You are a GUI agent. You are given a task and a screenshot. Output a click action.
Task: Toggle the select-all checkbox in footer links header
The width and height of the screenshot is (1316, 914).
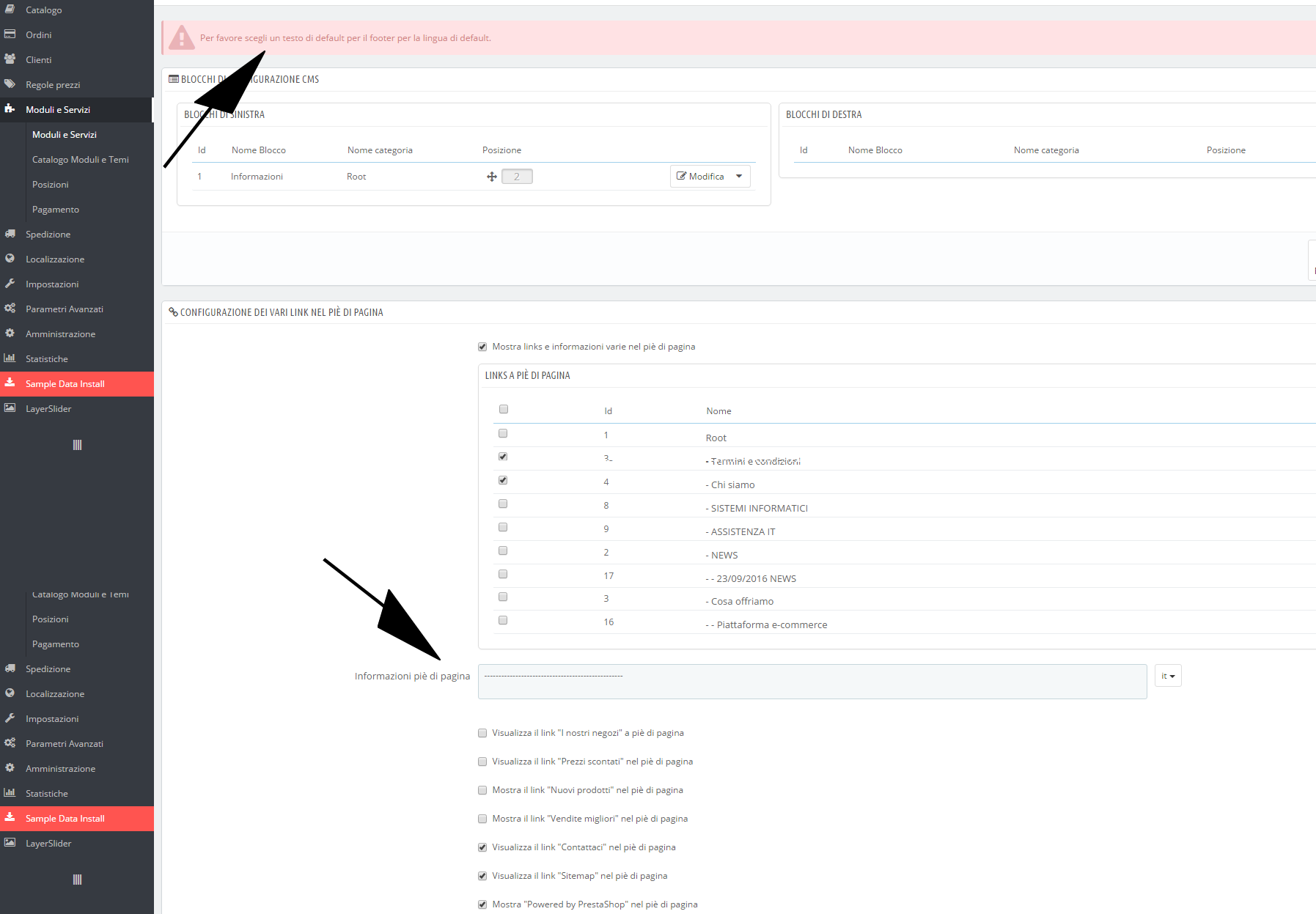click(x=504, y=409)
